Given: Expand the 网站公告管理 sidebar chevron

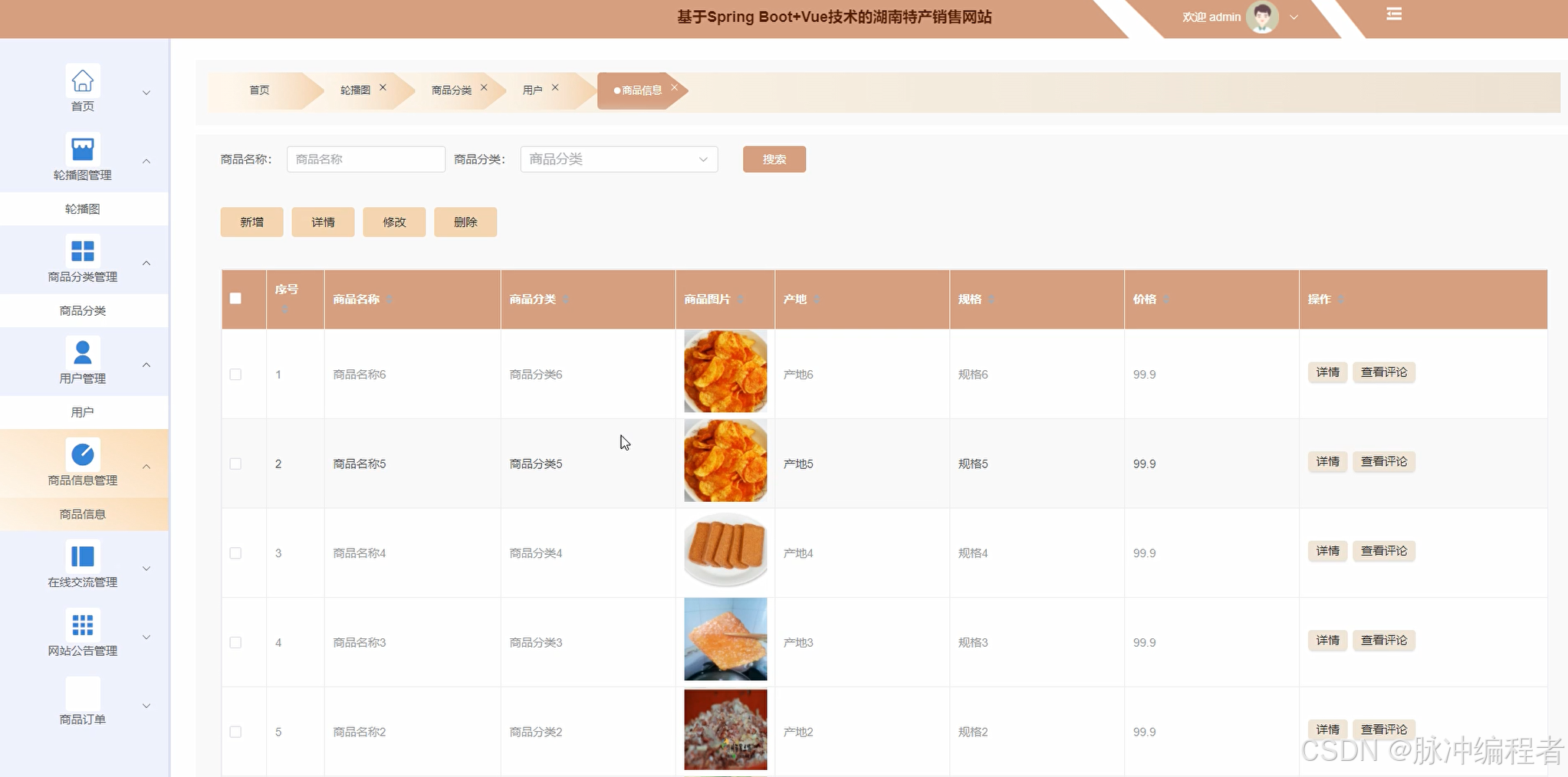Looking at the screenshot, I should tap(146, 637).
